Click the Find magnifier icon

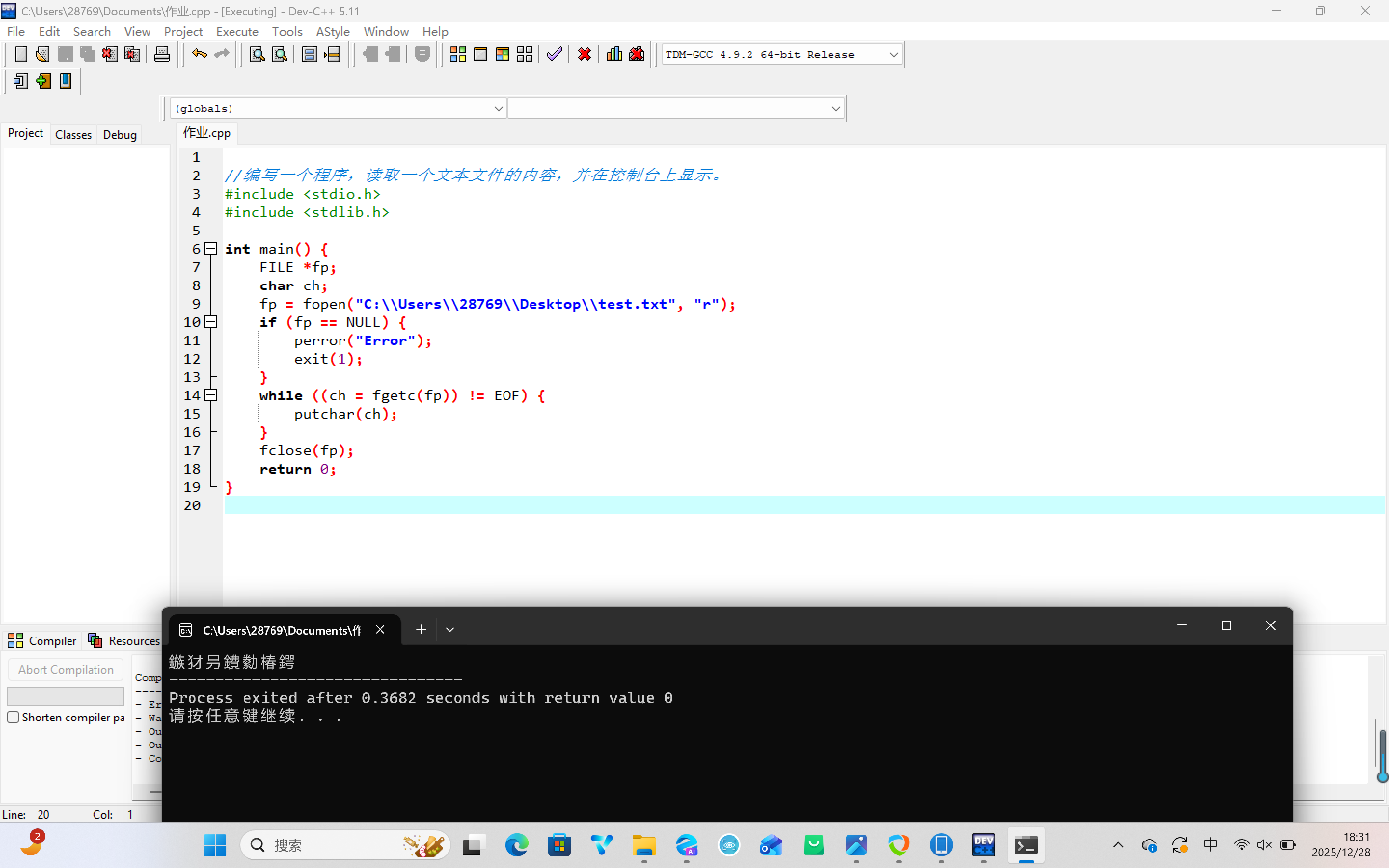tap(257, 54)
